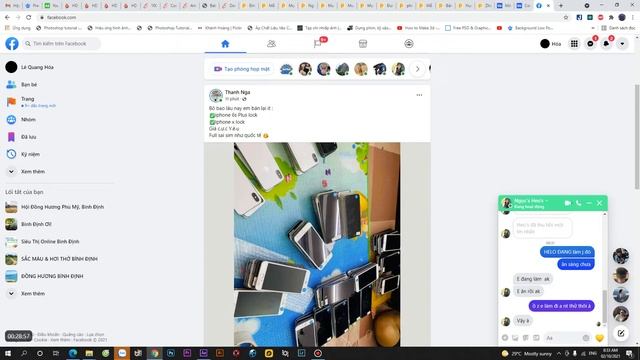Click the Facebook logo icon
640x360 pixels.
click(x=12, y=44)
